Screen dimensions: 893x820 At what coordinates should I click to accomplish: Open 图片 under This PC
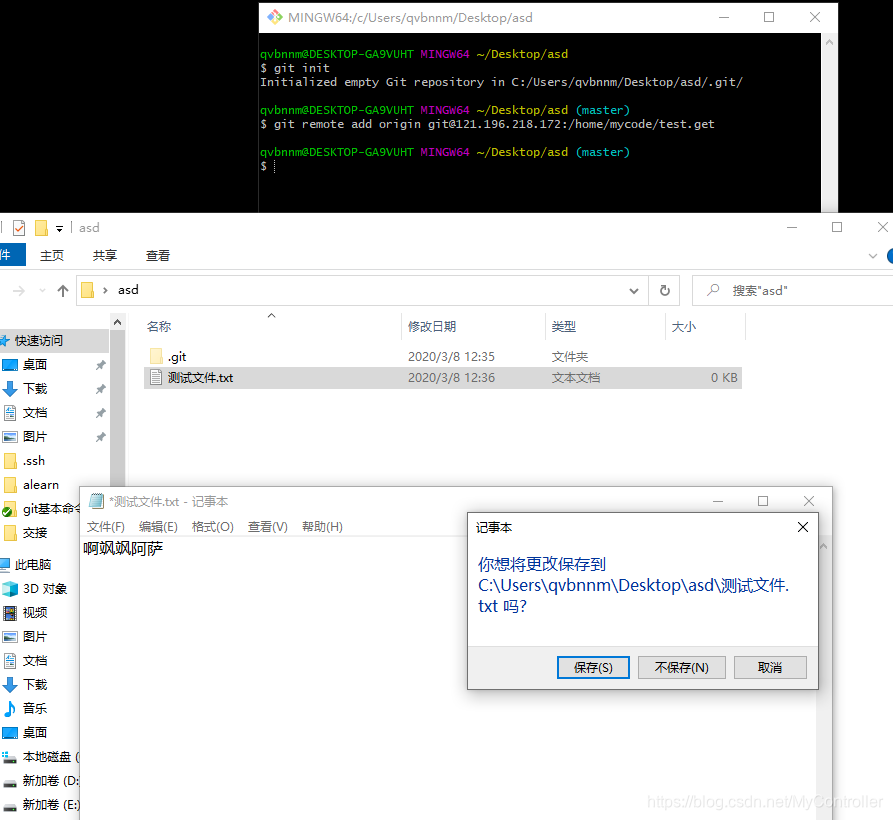click(35, 636)
